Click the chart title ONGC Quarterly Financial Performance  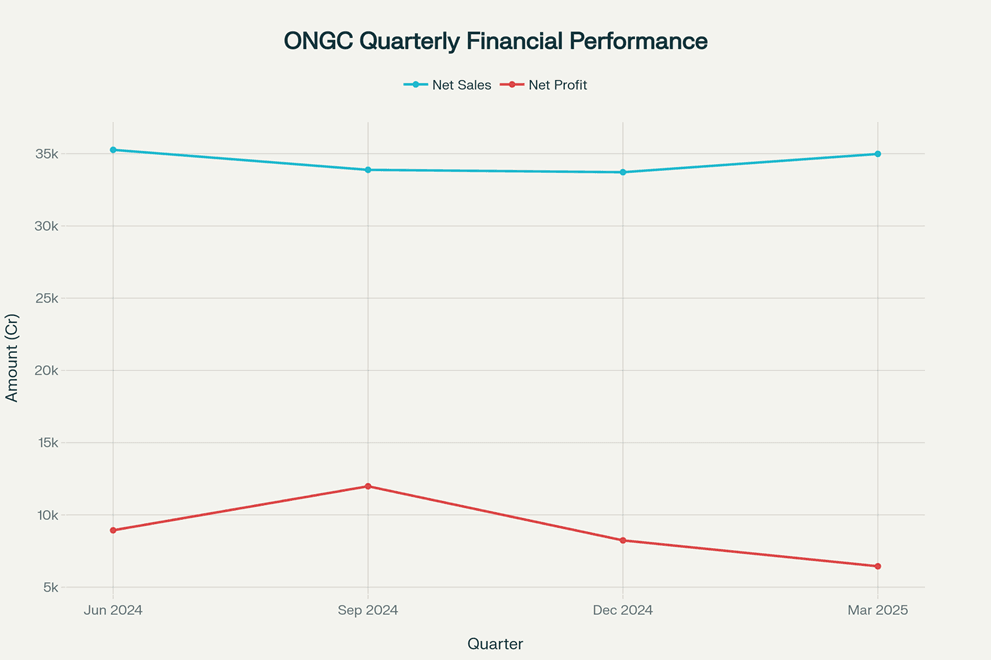(495, 41)
